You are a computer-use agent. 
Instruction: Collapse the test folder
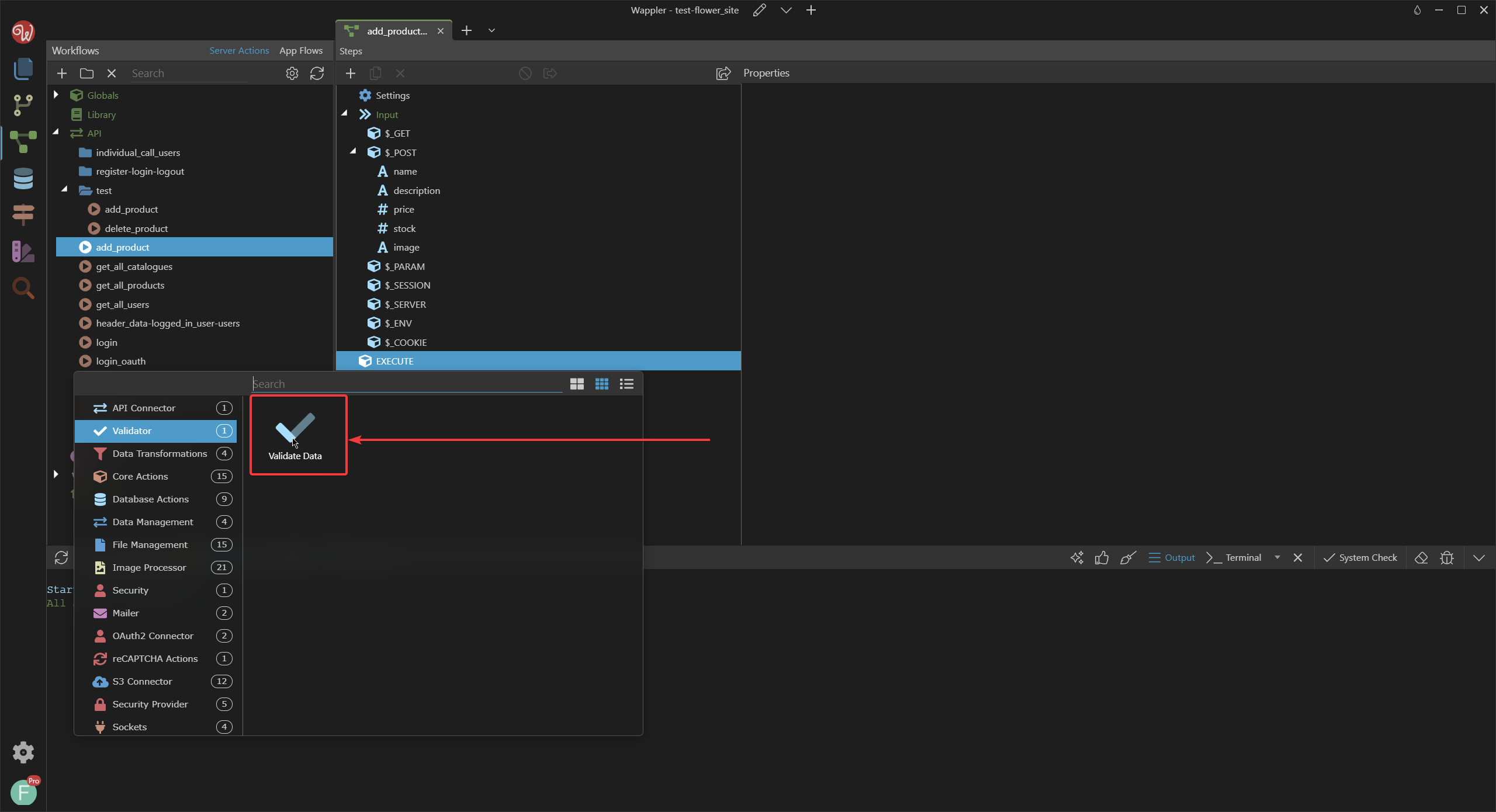[x=65, y=189]
